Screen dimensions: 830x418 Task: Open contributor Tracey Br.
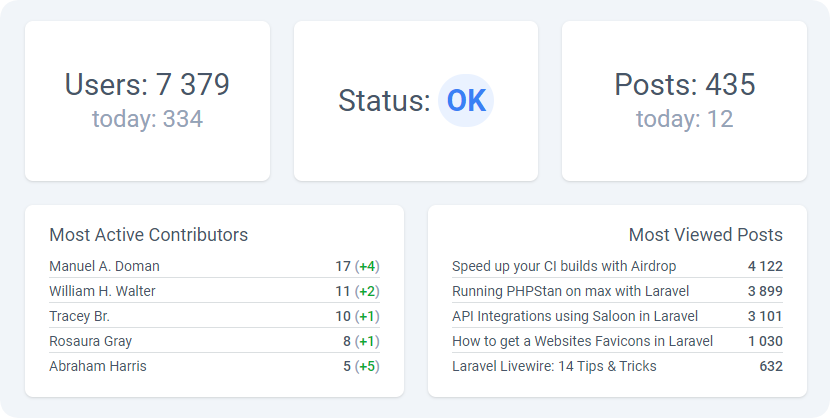click(79, 316)
